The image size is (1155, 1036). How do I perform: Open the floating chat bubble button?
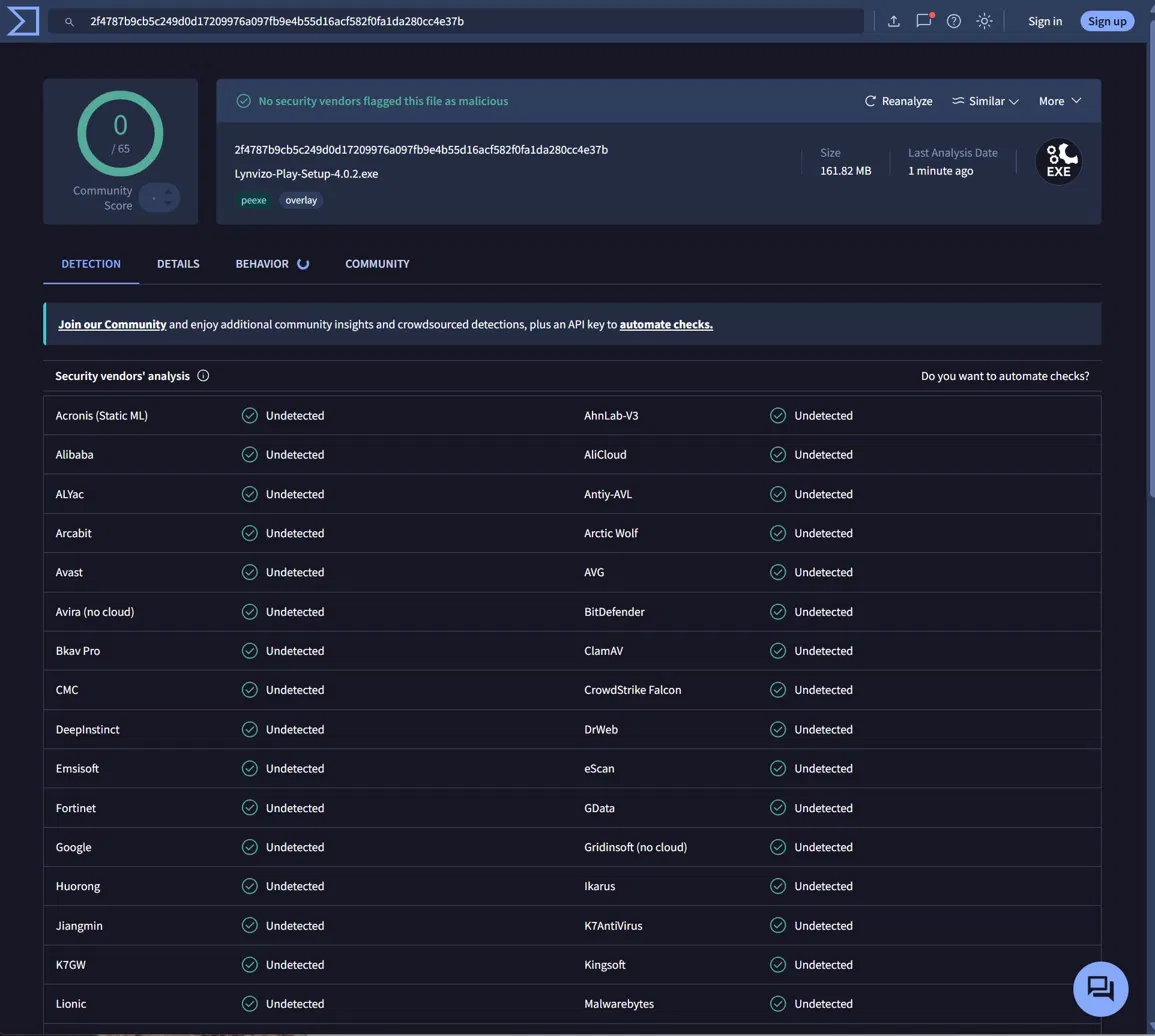point(1100,989)
